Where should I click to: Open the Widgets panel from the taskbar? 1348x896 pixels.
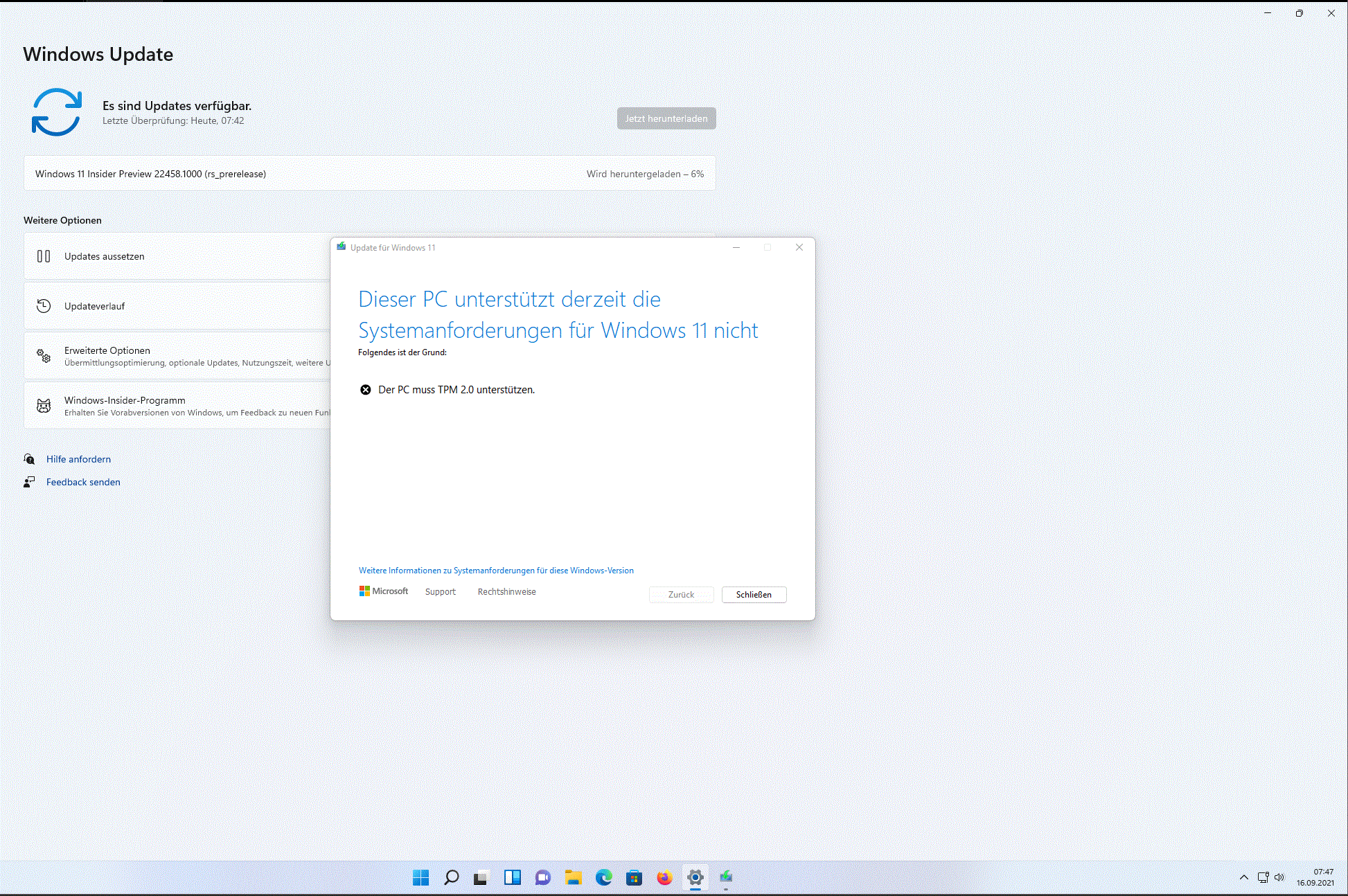click(512, 878)
